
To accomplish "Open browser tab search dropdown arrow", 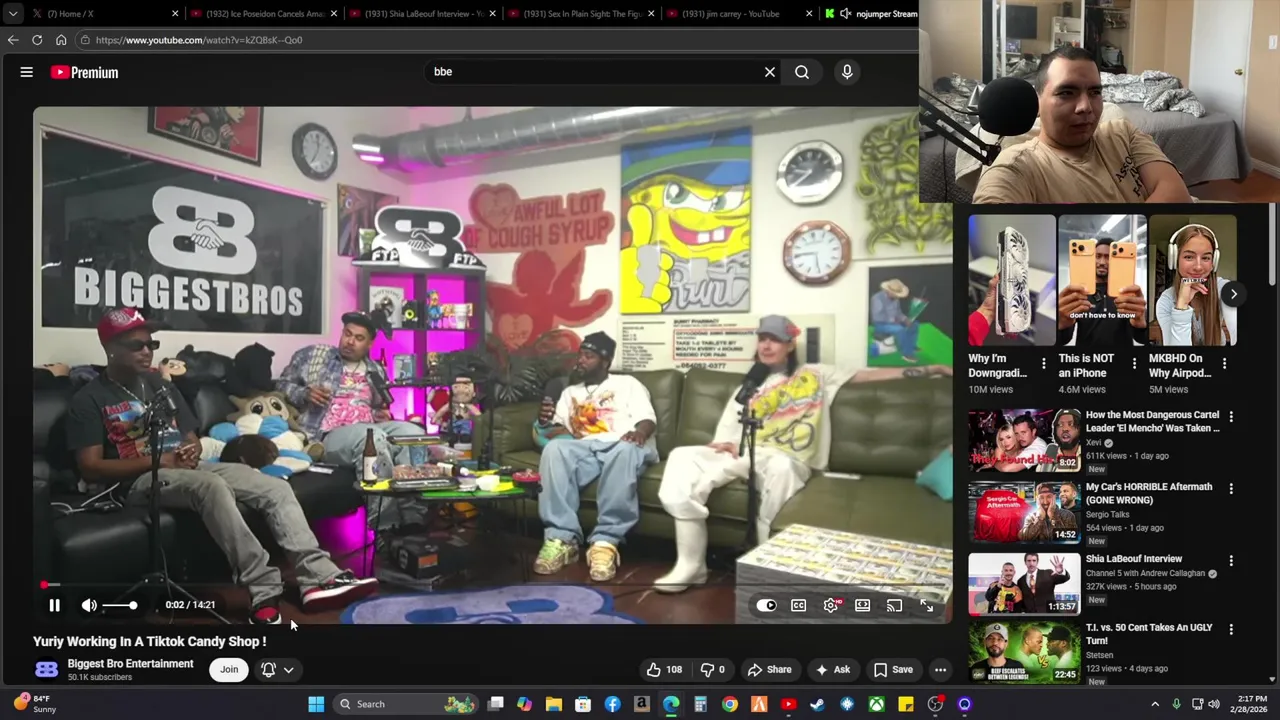I will tap(12, 14).
